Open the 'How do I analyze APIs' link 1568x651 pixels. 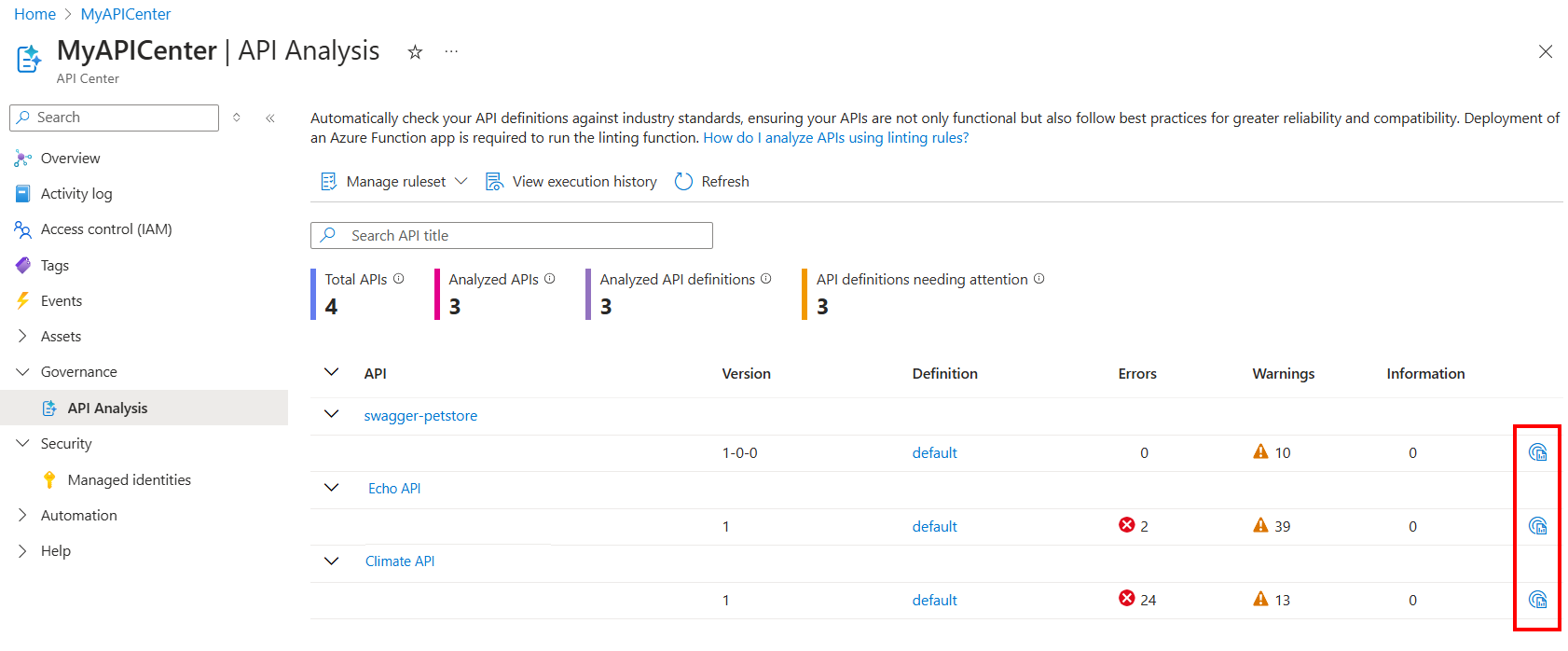coord(835,138)
